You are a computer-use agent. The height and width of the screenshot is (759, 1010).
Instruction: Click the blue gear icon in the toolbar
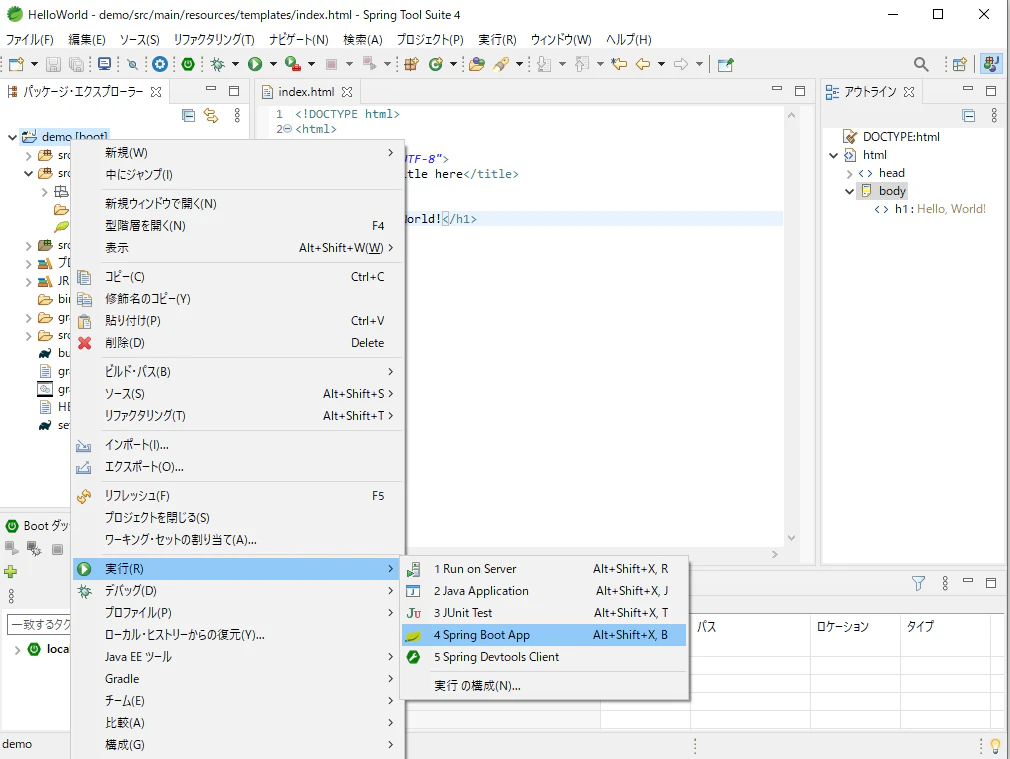pos(160,64)
